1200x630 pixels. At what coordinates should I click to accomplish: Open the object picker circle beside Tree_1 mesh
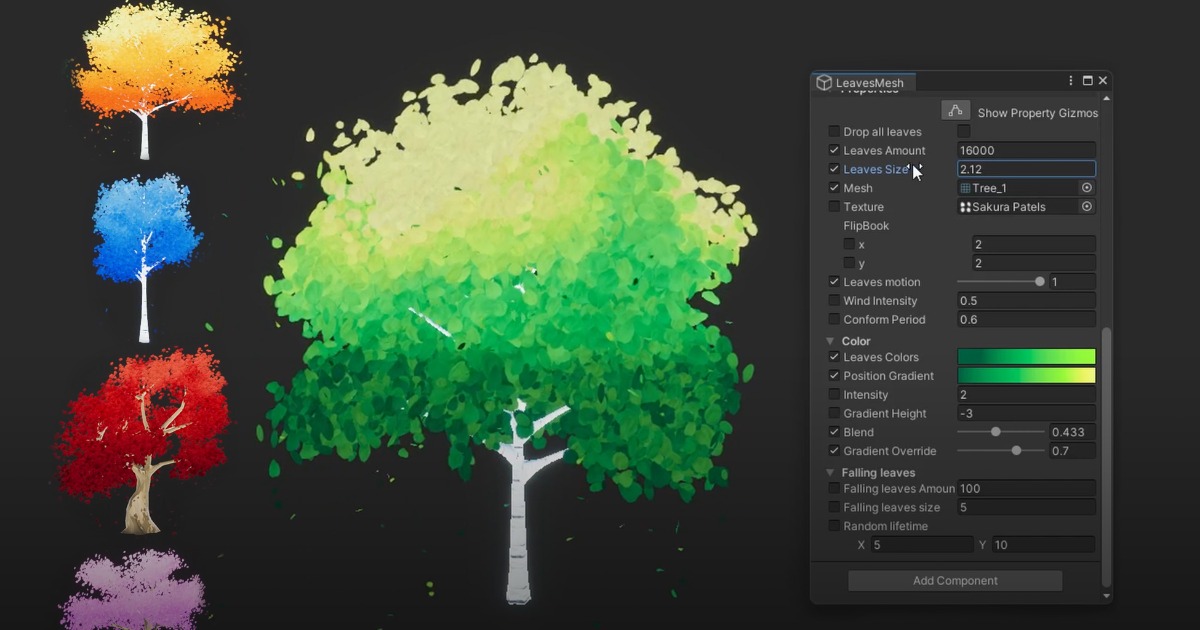click(x=1087, y=187)
